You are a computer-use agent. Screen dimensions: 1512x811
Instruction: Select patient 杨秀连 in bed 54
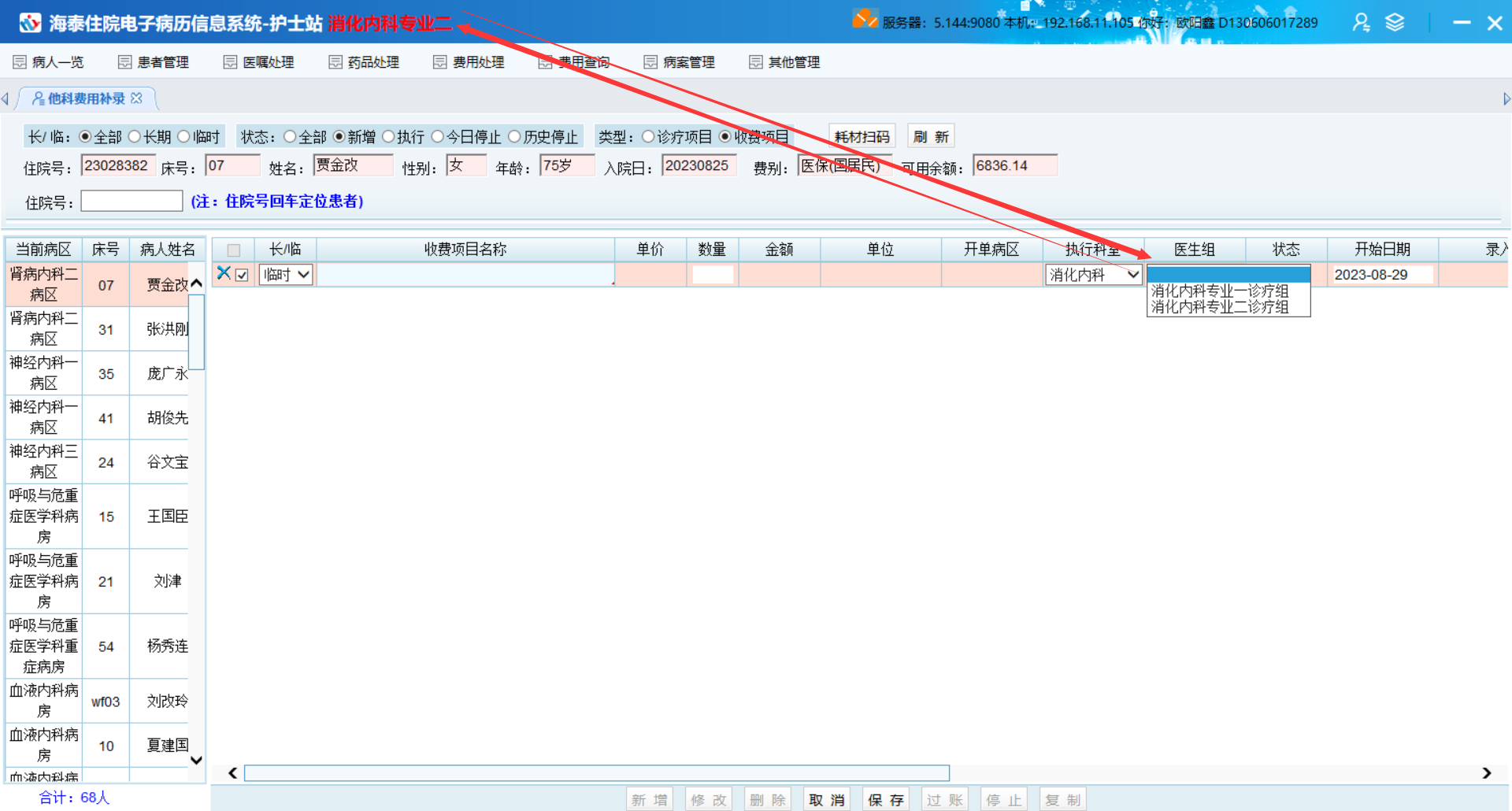tap(98, 646)
